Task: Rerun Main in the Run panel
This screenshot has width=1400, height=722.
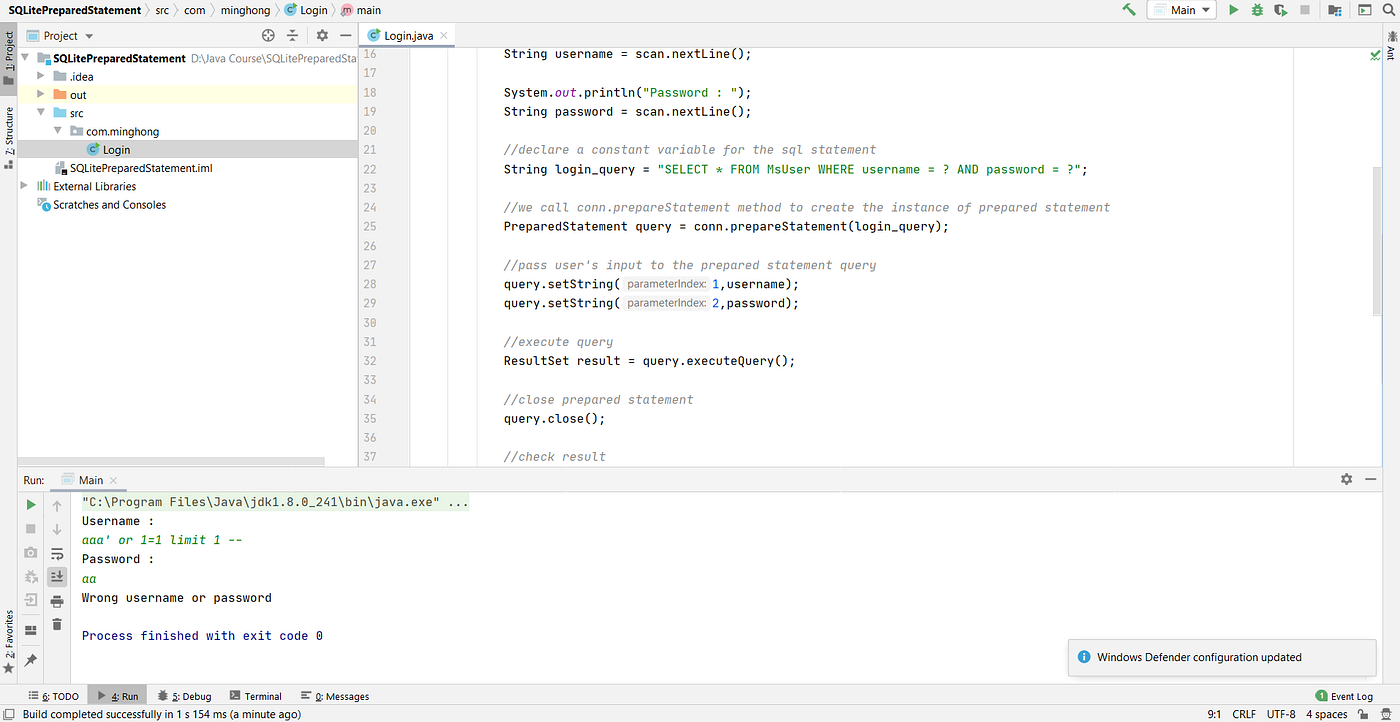Action: pos(31,506)
